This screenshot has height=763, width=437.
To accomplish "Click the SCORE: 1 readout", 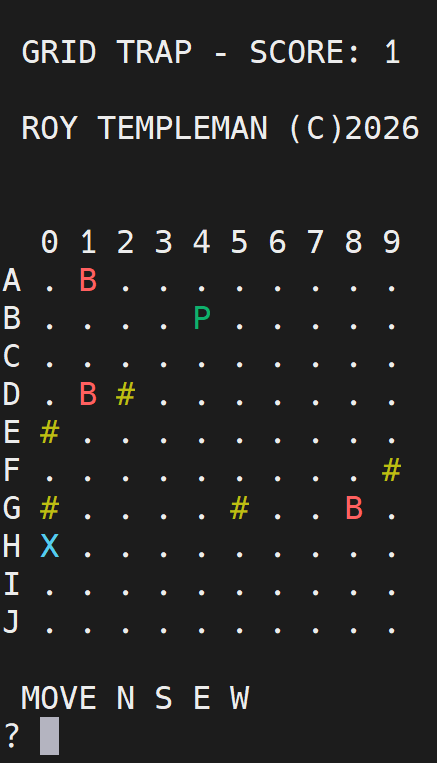I will point(325,52).
